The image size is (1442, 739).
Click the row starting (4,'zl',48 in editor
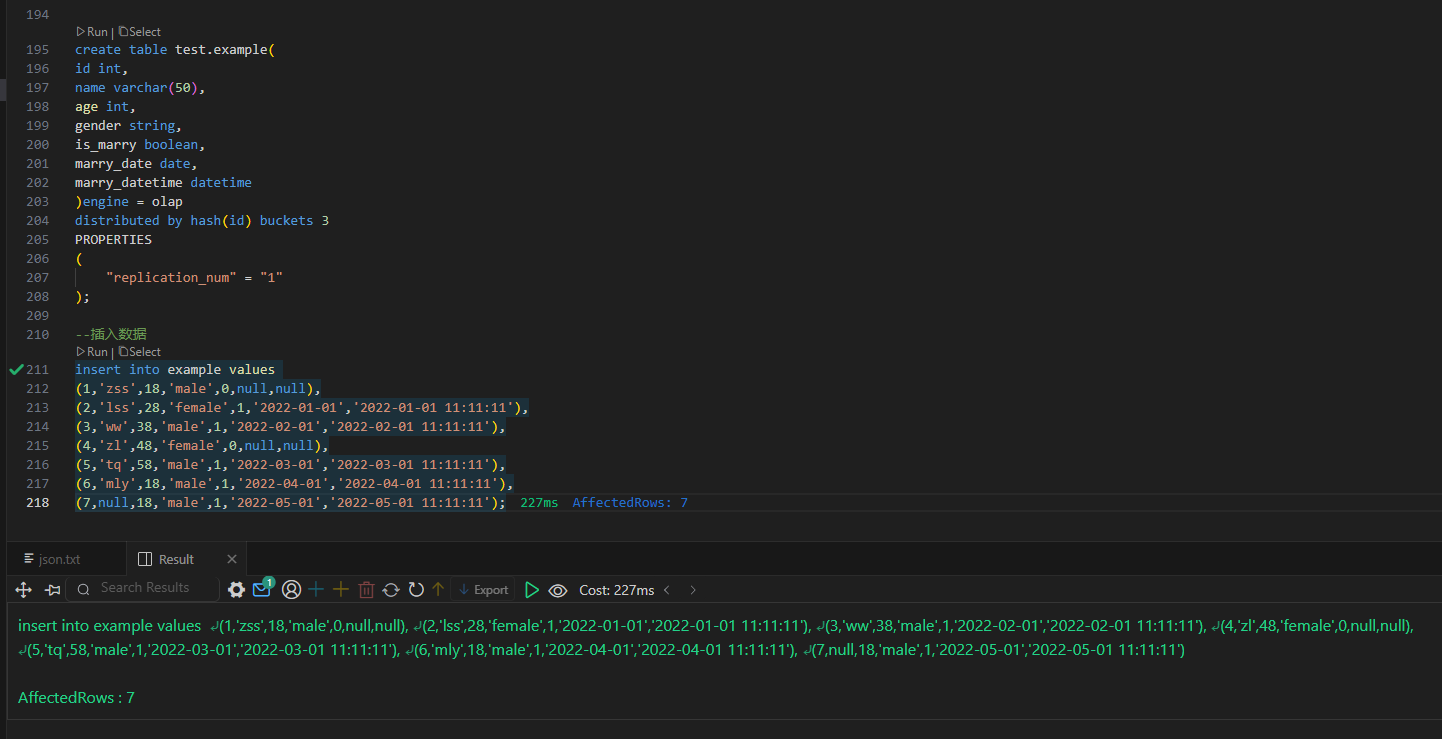point(202,446)
